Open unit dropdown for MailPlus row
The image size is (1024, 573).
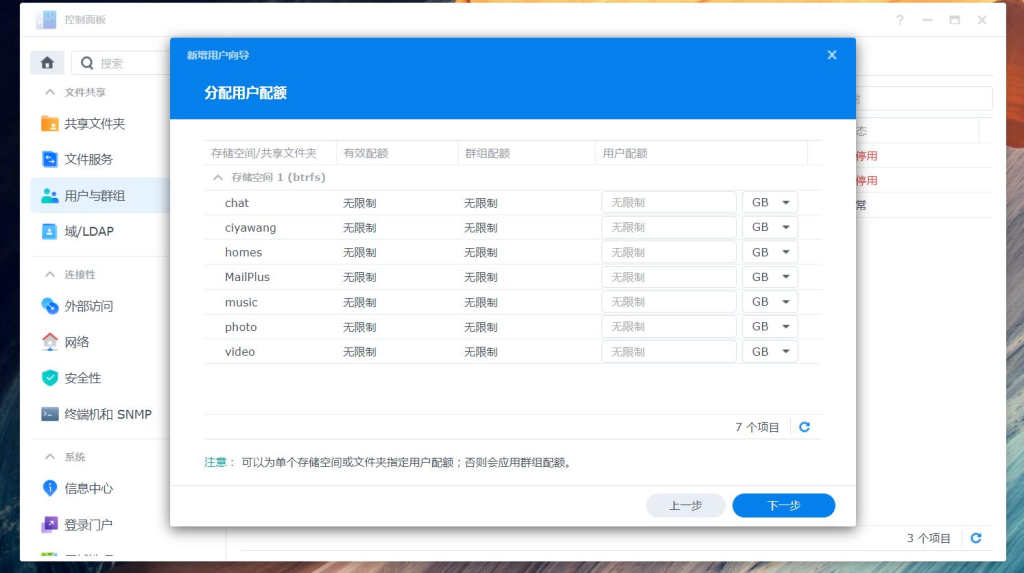coord(770,277)
